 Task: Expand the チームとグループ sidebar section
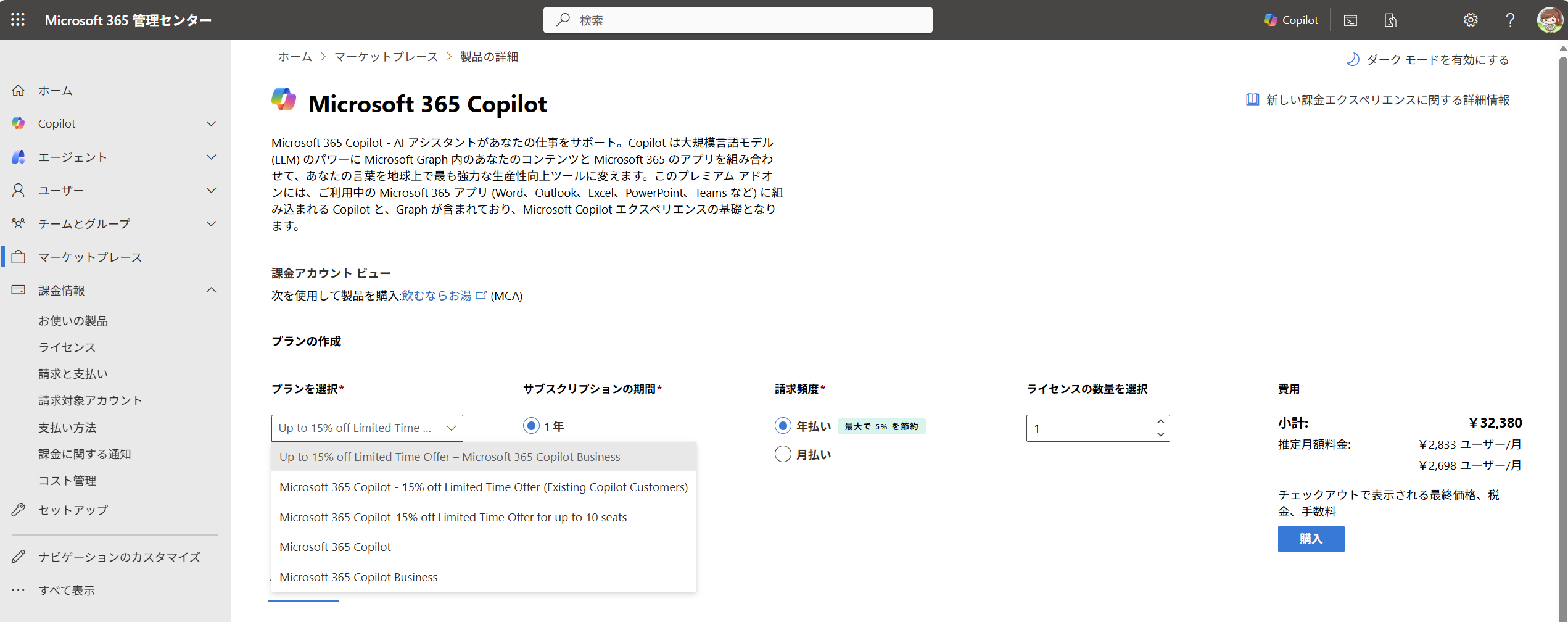211,223
